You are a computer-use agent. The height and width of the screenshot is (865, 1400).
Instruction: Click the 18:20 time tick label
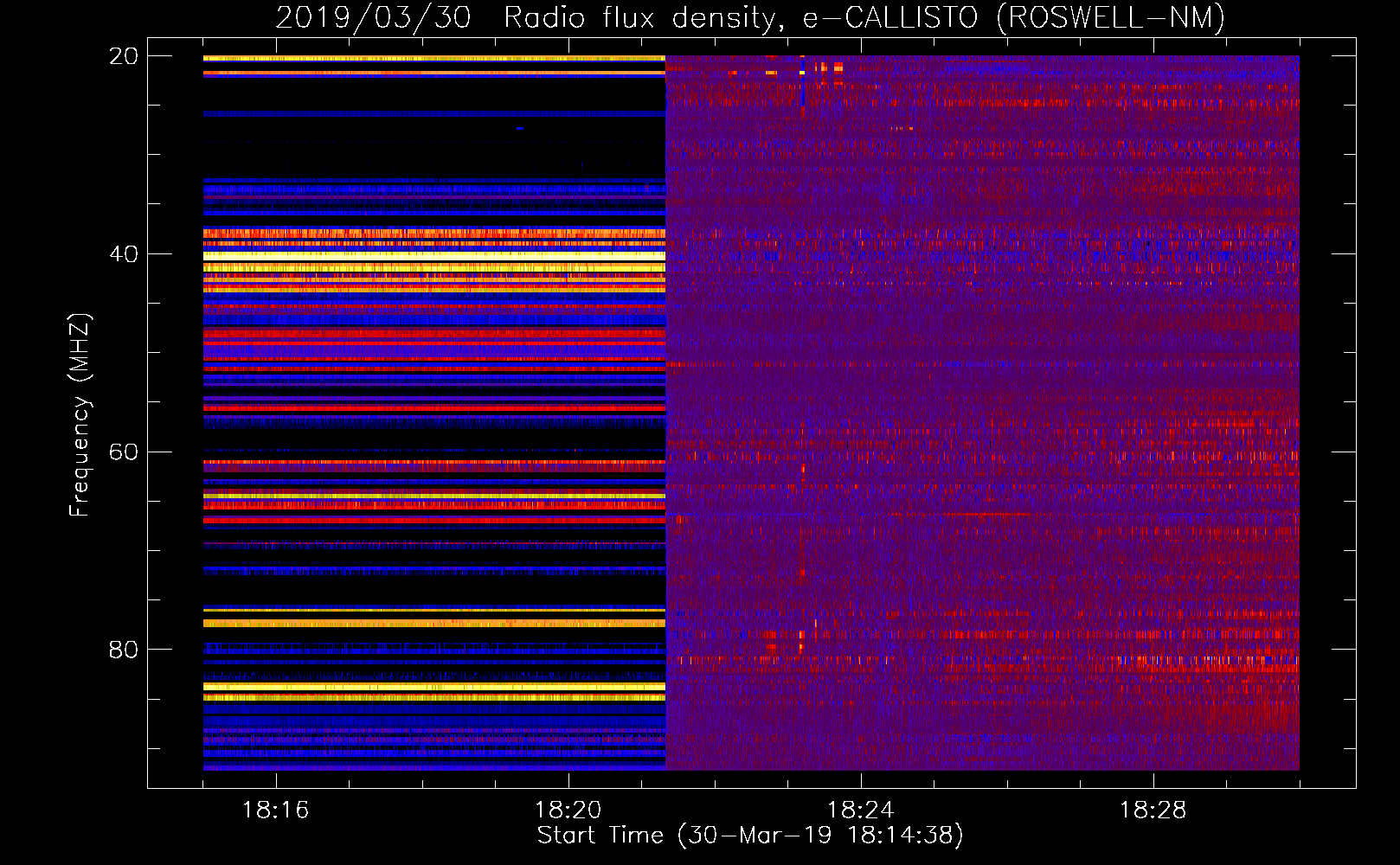(568, 811)
